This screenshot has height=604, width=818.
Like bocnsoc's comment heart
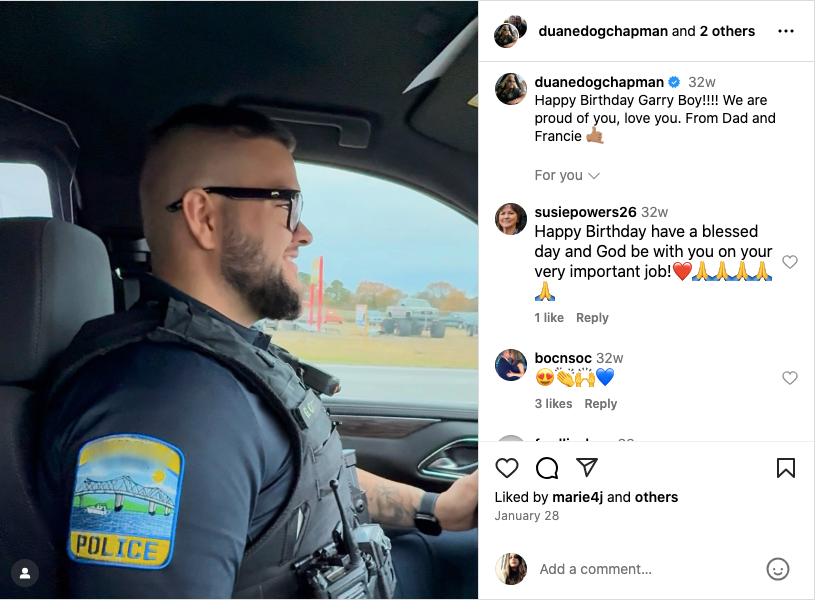791,379
